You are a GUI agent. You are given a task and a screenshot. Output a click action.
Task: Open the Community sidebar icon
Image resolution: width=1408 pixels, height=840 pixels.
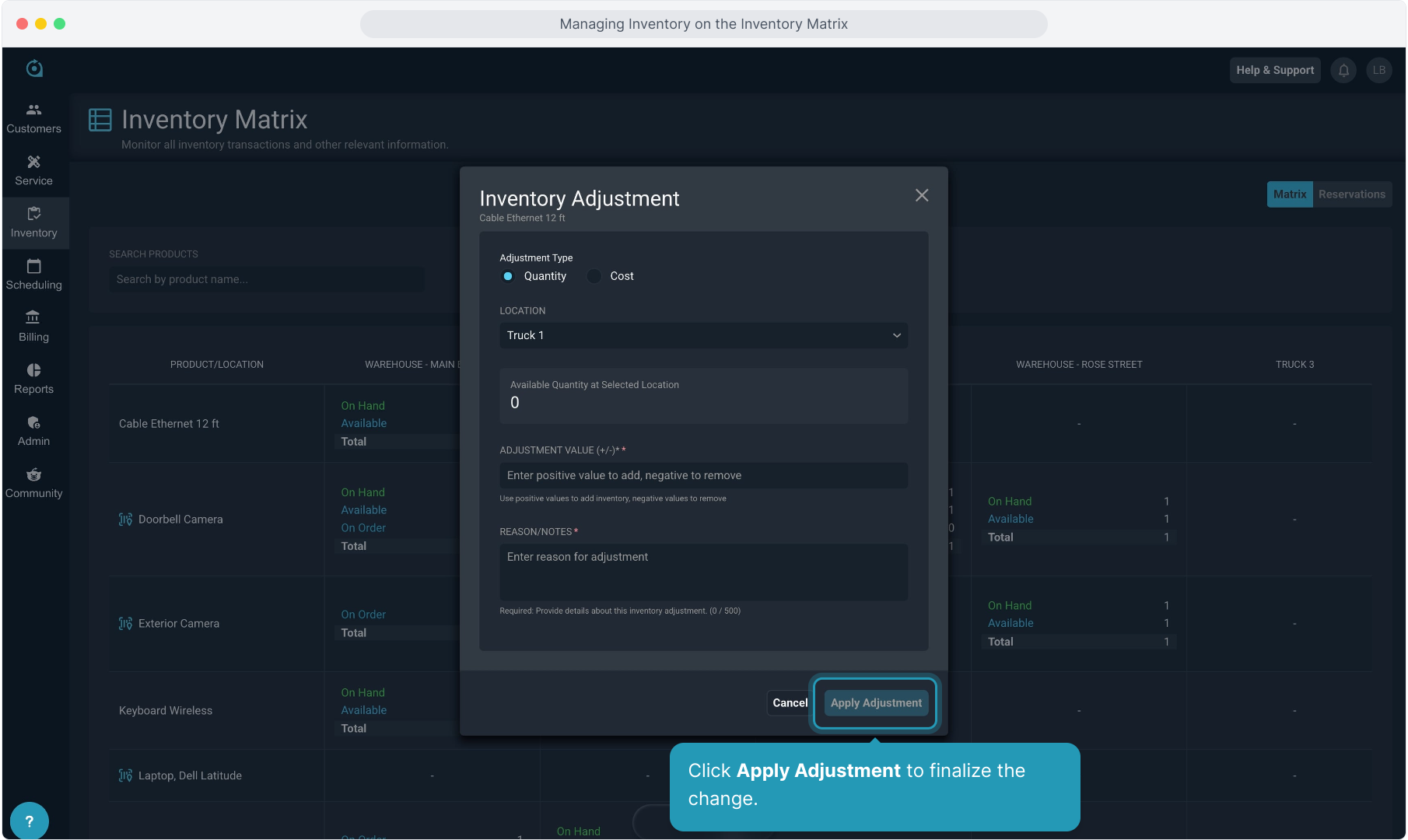coord(33,474)
